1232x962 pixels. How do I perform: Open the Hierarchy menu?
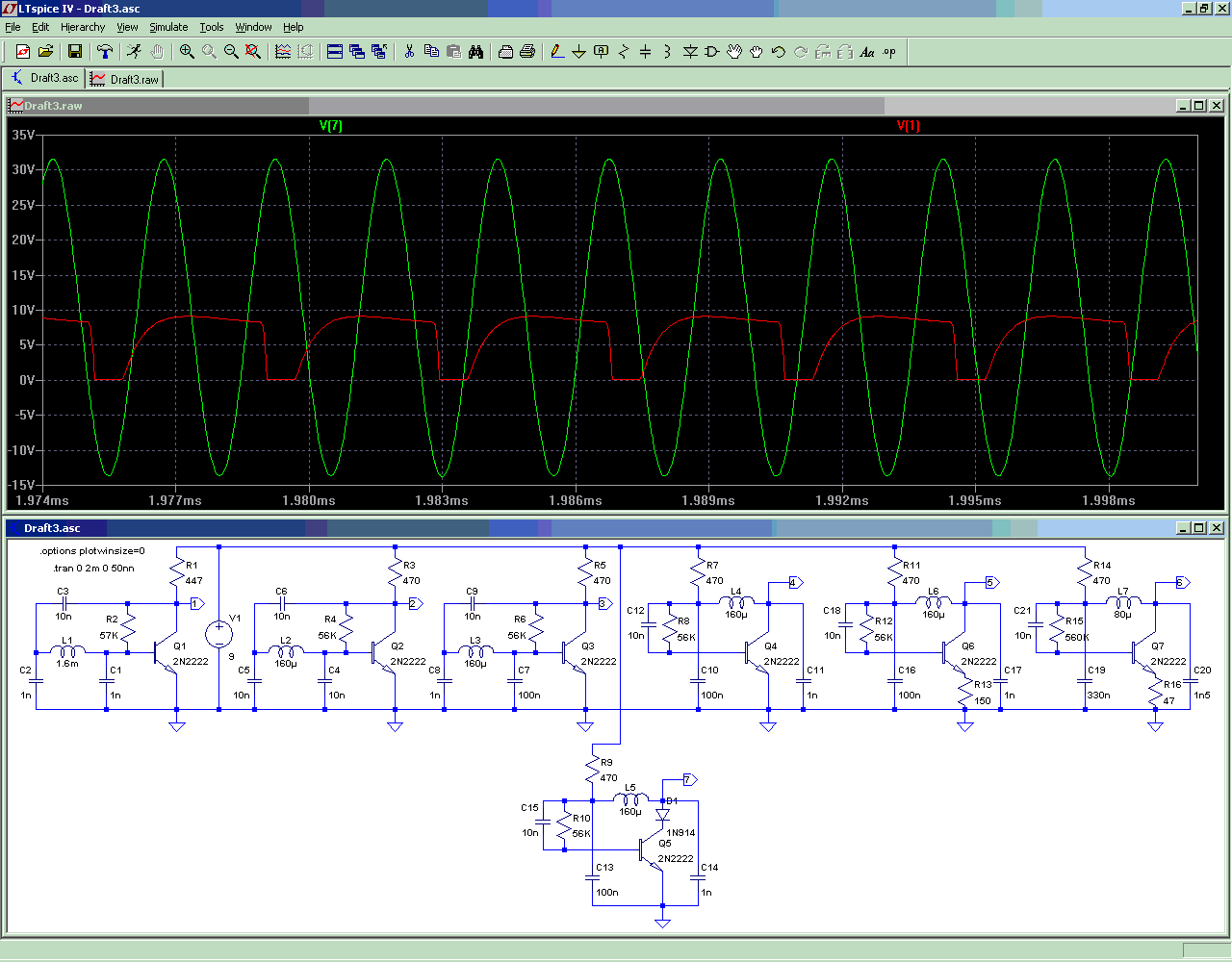83,27
